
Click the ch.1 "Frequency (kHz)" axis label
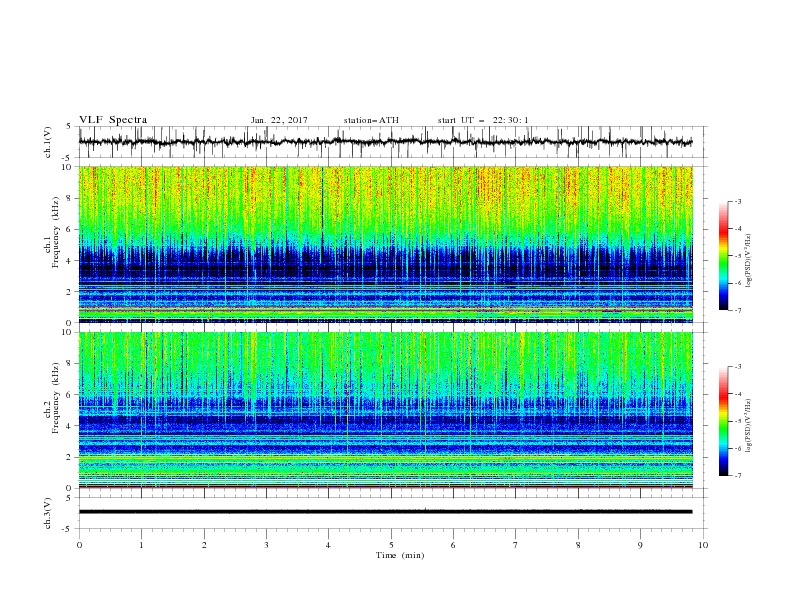pyautogui.click(x=56, y=232)
